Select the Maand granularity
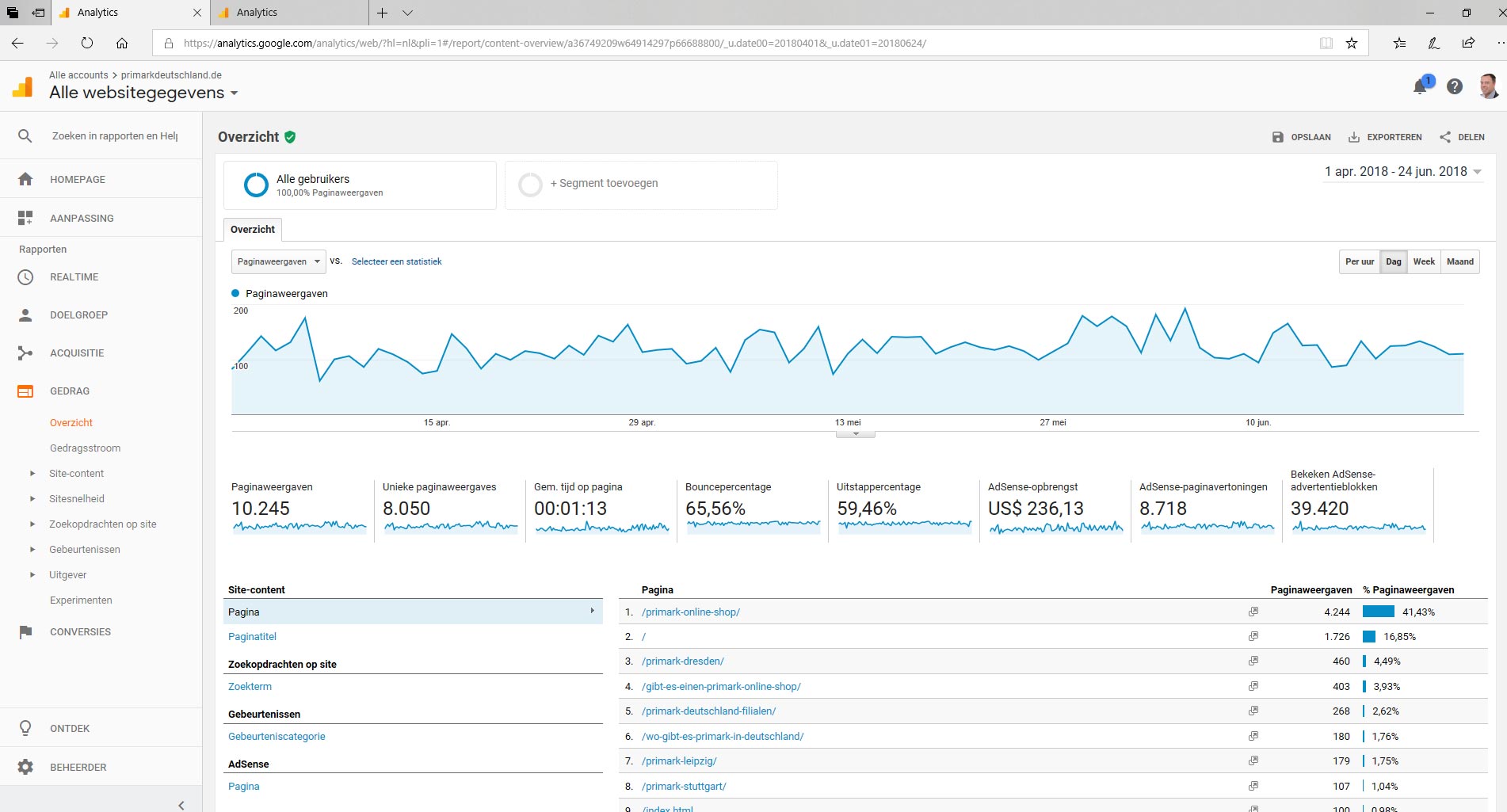The width and height of the screenshot is (1507, 812). click(x=1460, y=261)
